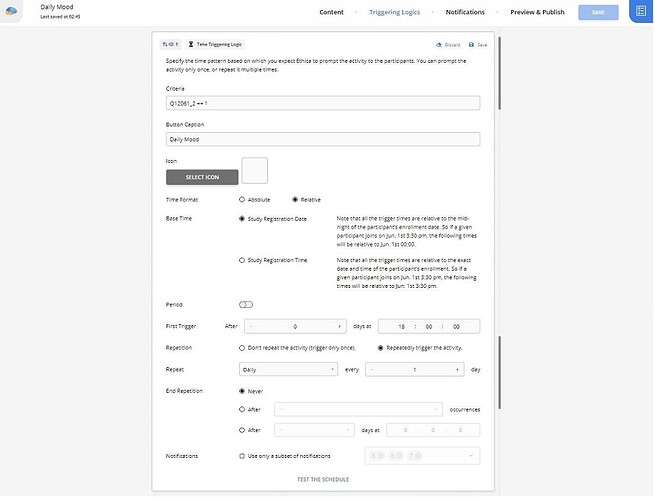Click the Save text in card header
Screen dimensions: 655x500
tap(482, 45)
